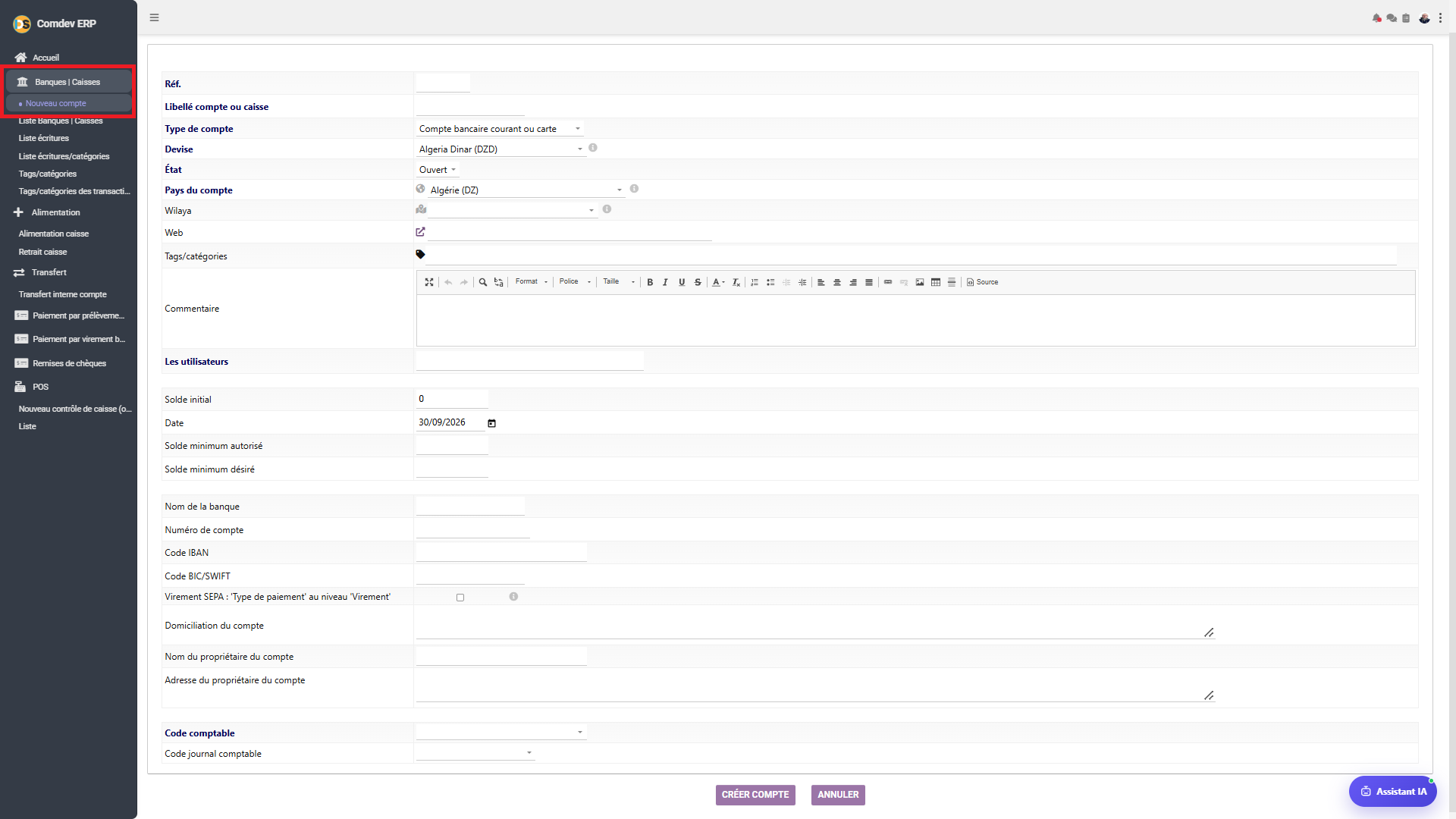Open the clipboard tasks icon
The image size is (1456, 819).
point(1406,18)
